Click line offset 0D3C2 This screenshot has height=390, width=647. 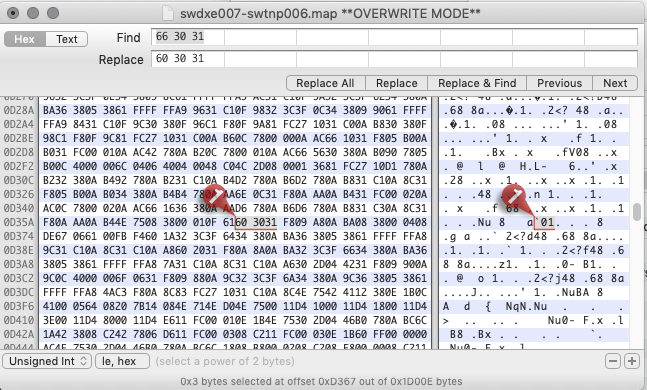19,279
